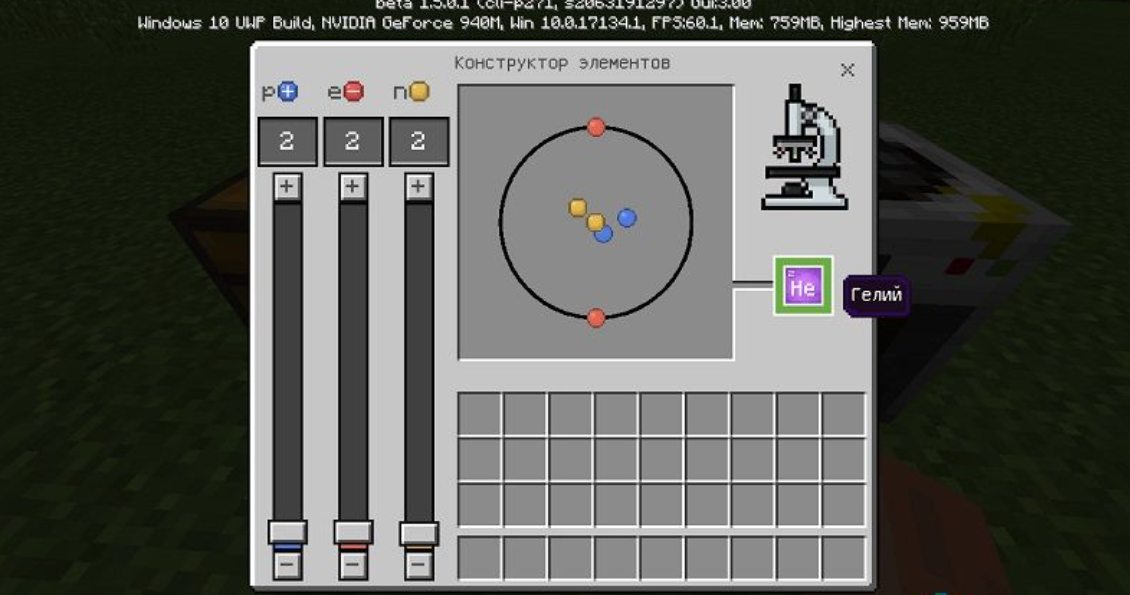The height and width of the screenshot is (595, 1130).
Task: Click the neutron slider handle
Action: pos(419,532)
